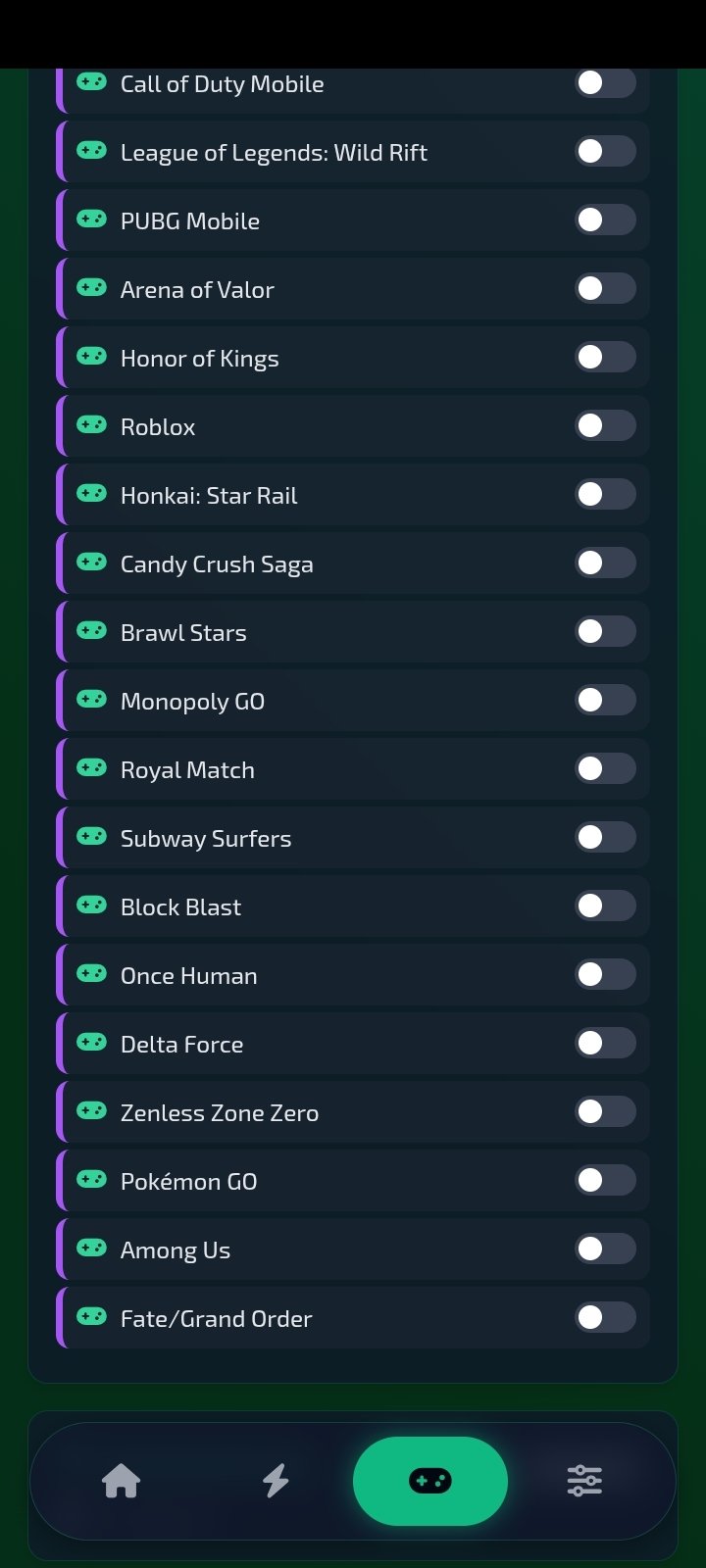This screenshot has height=1568, width=706.
Task: Click the gamepad icon next to Roblox
Action: pyautogui.click(x=91, y=425)
